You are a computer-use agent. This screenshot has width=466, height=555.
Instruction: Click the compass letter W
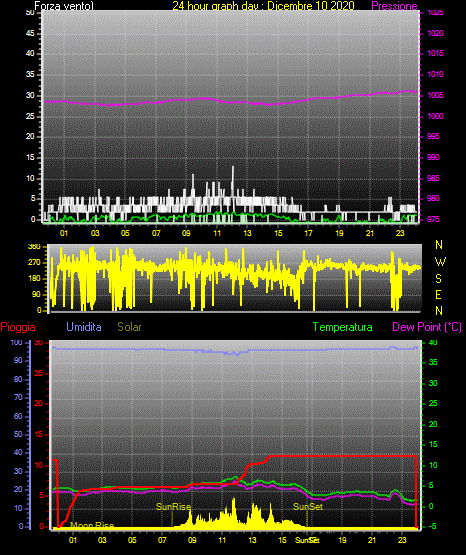(440, 262)
